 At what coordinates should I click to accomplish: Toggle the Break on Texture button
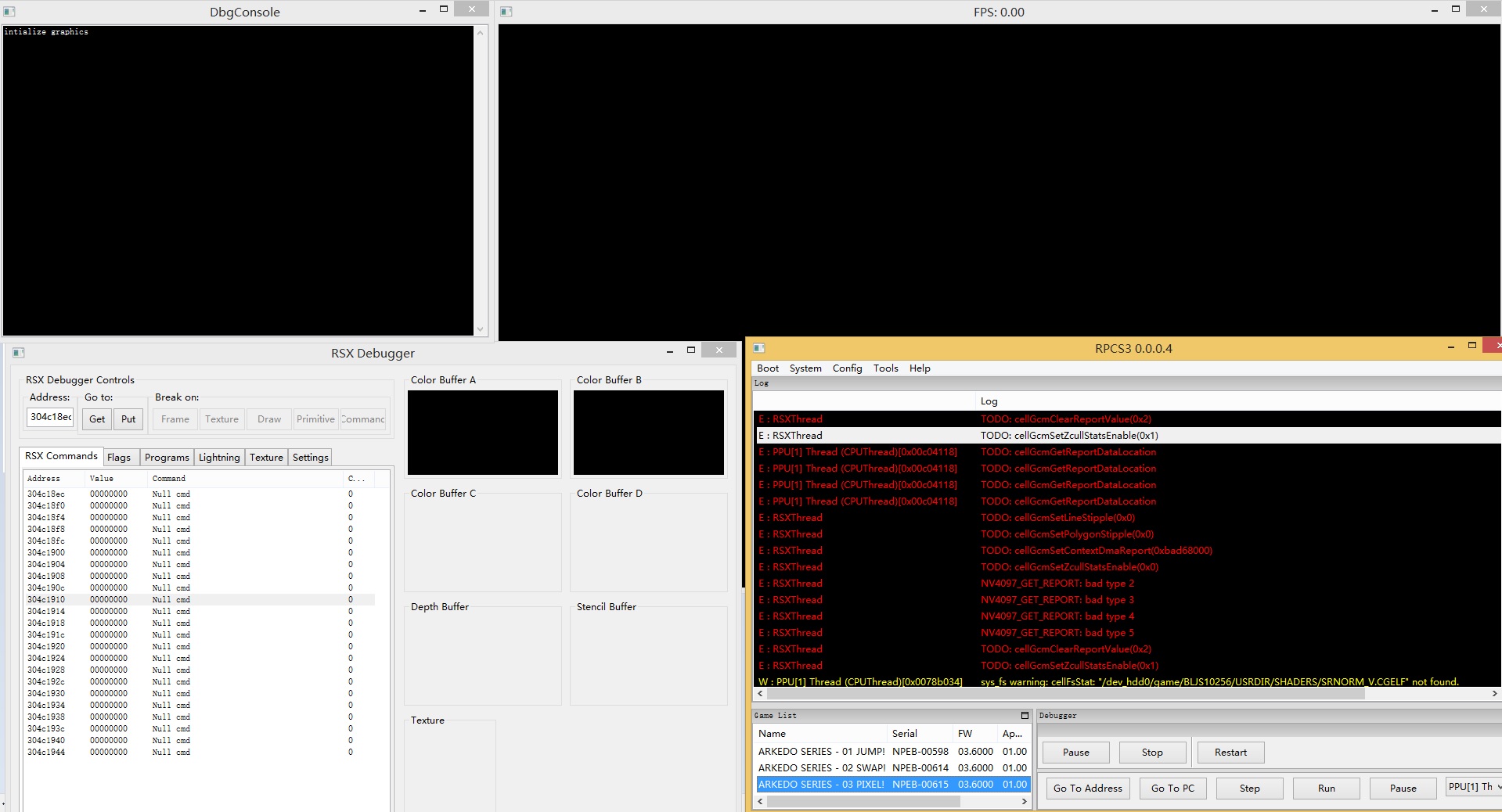pyautogui.click(x=222, y=419)
